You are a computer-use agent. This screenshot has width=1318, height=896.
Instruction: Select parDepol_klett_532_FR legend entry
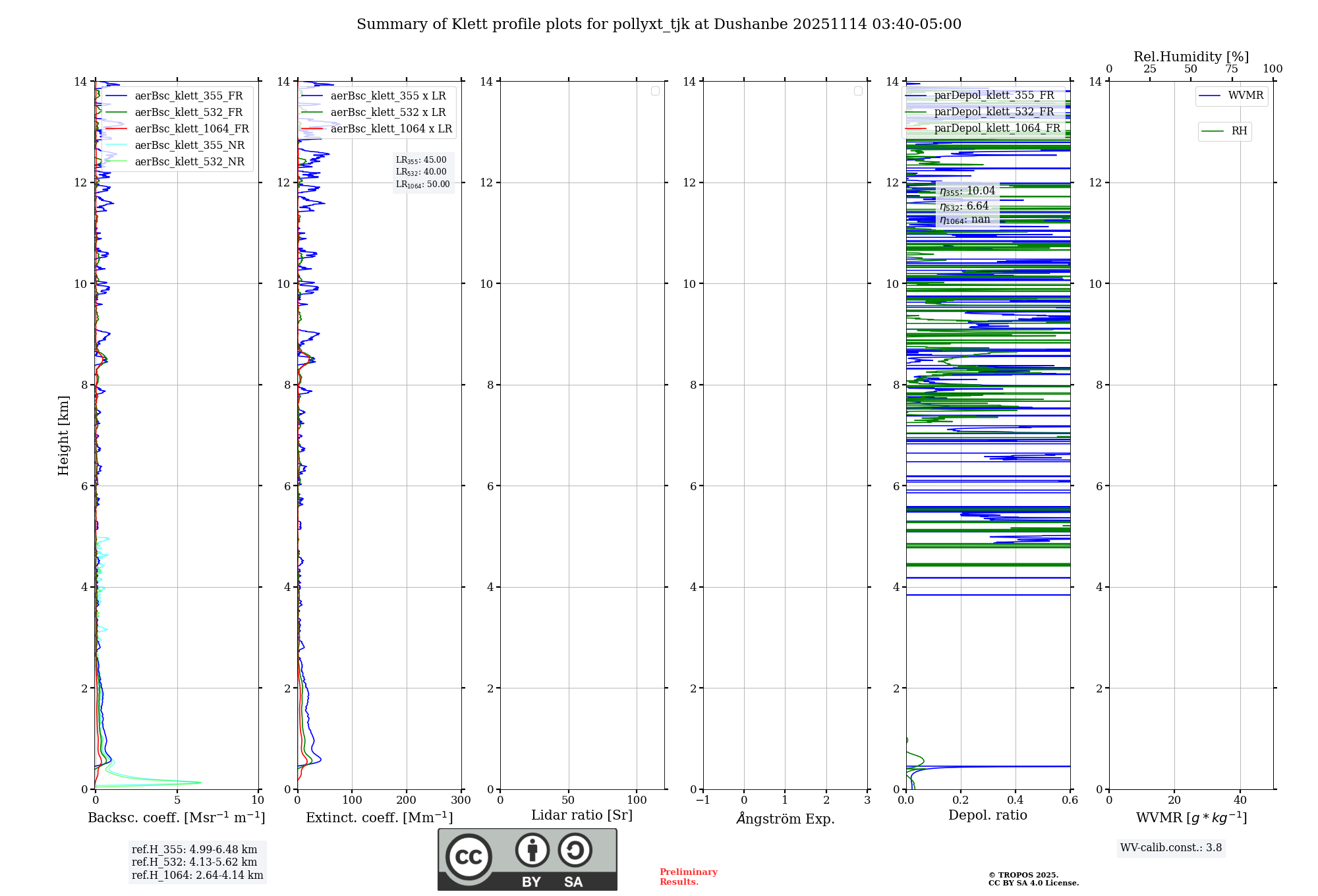[x=994, y=112]
